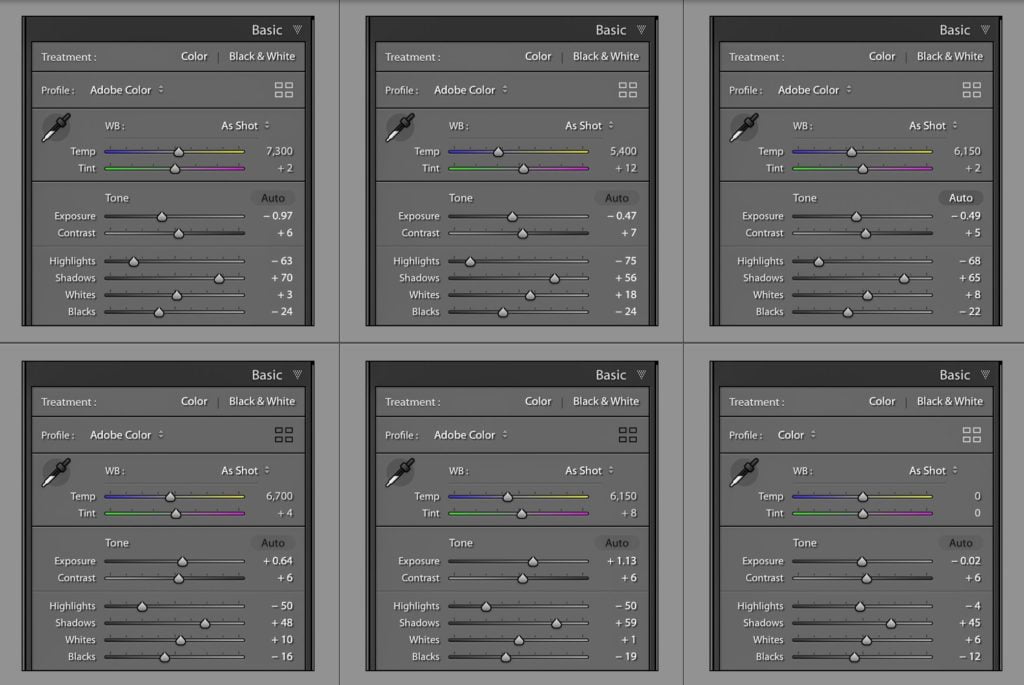This screenshot has height=685, width=1024.
Task: Select WB eyedropper in the Profile Color panel
Action: (744, 472)
